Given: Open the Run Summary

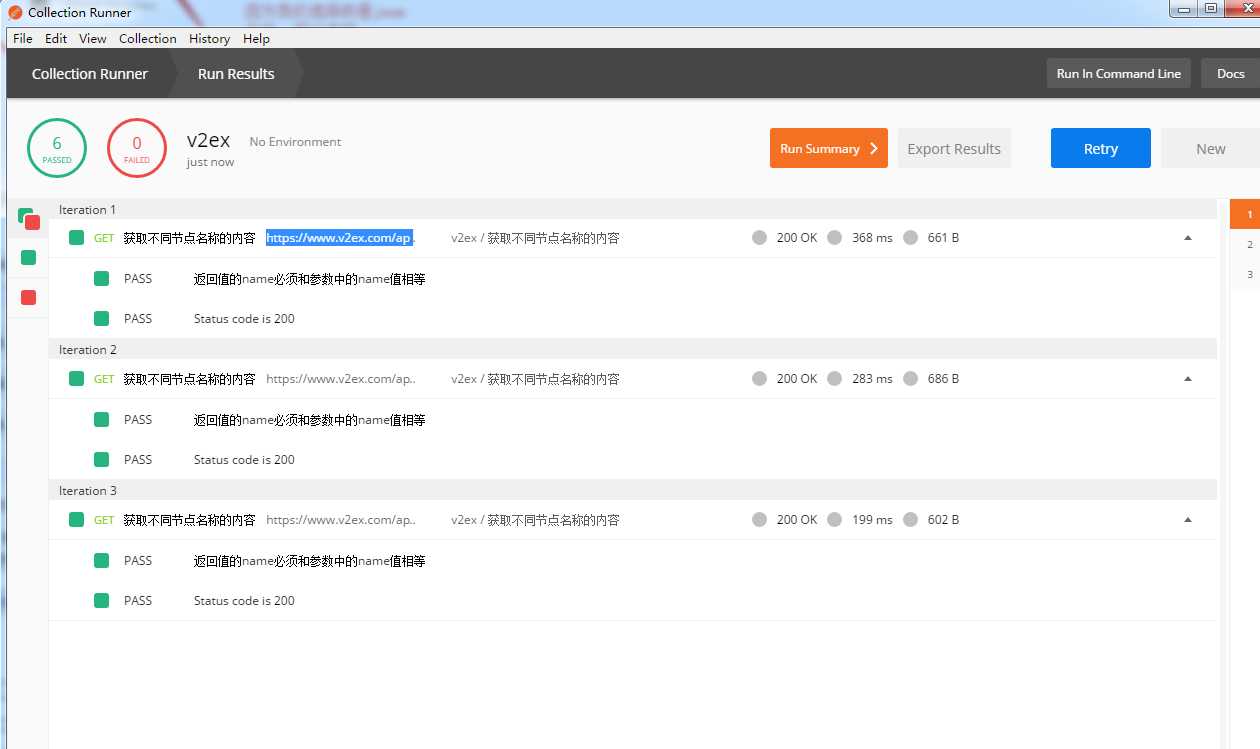Looking at the screenshot, I should click(828, 148).
